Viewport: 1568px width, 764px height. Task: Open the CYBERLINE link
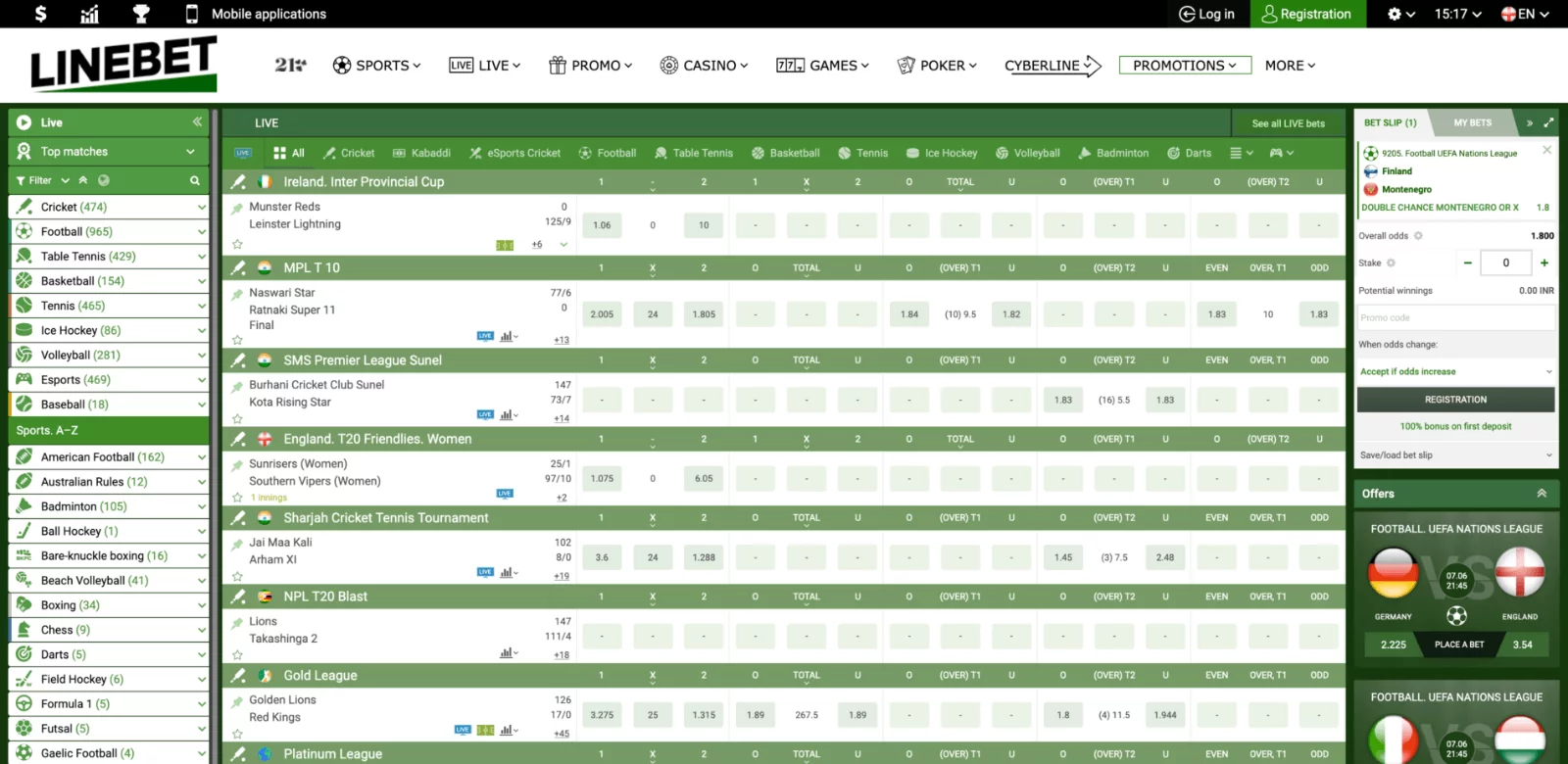pos(1053,66)
